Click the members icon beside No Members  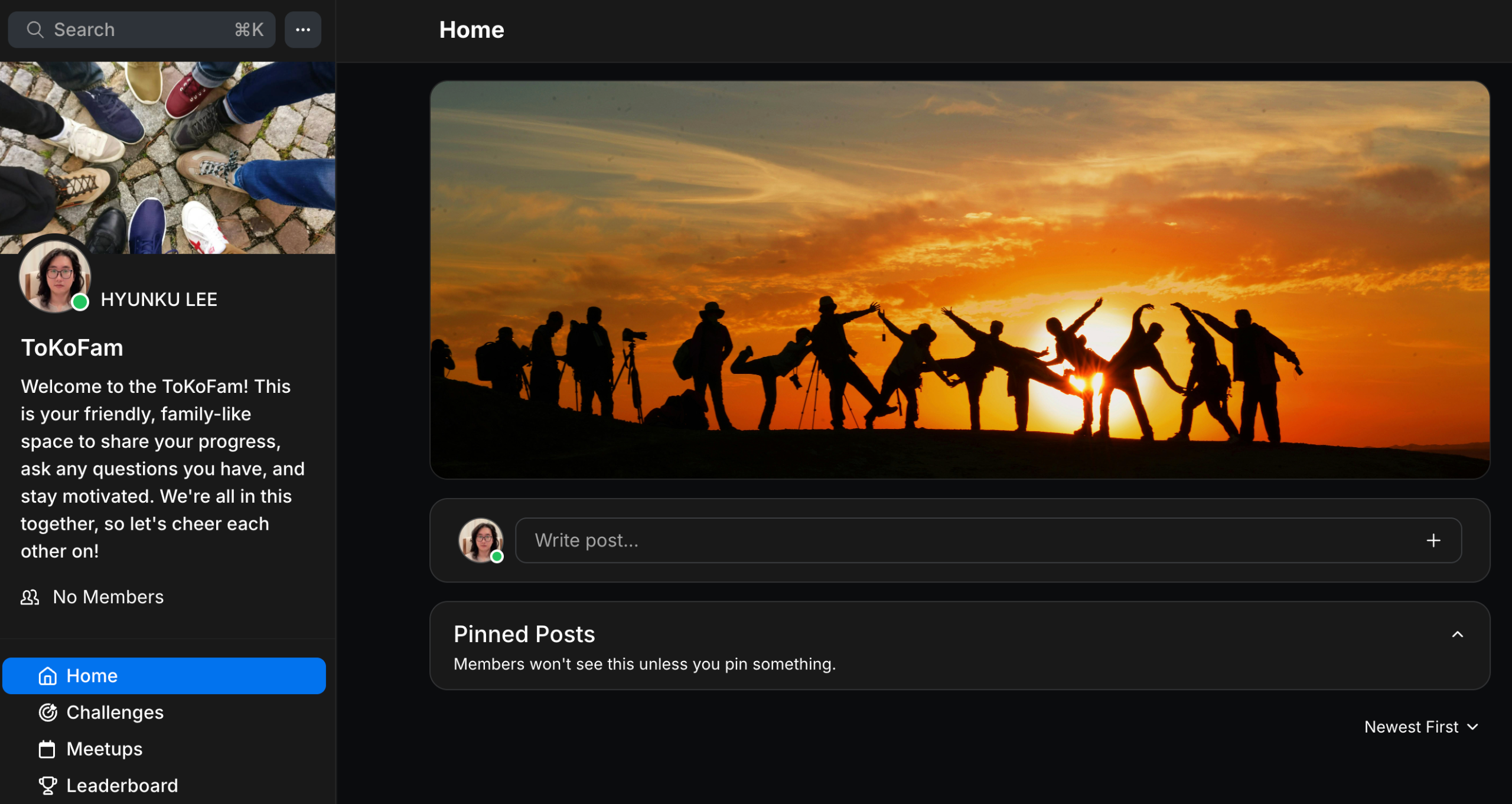click(x=29, y=597)
